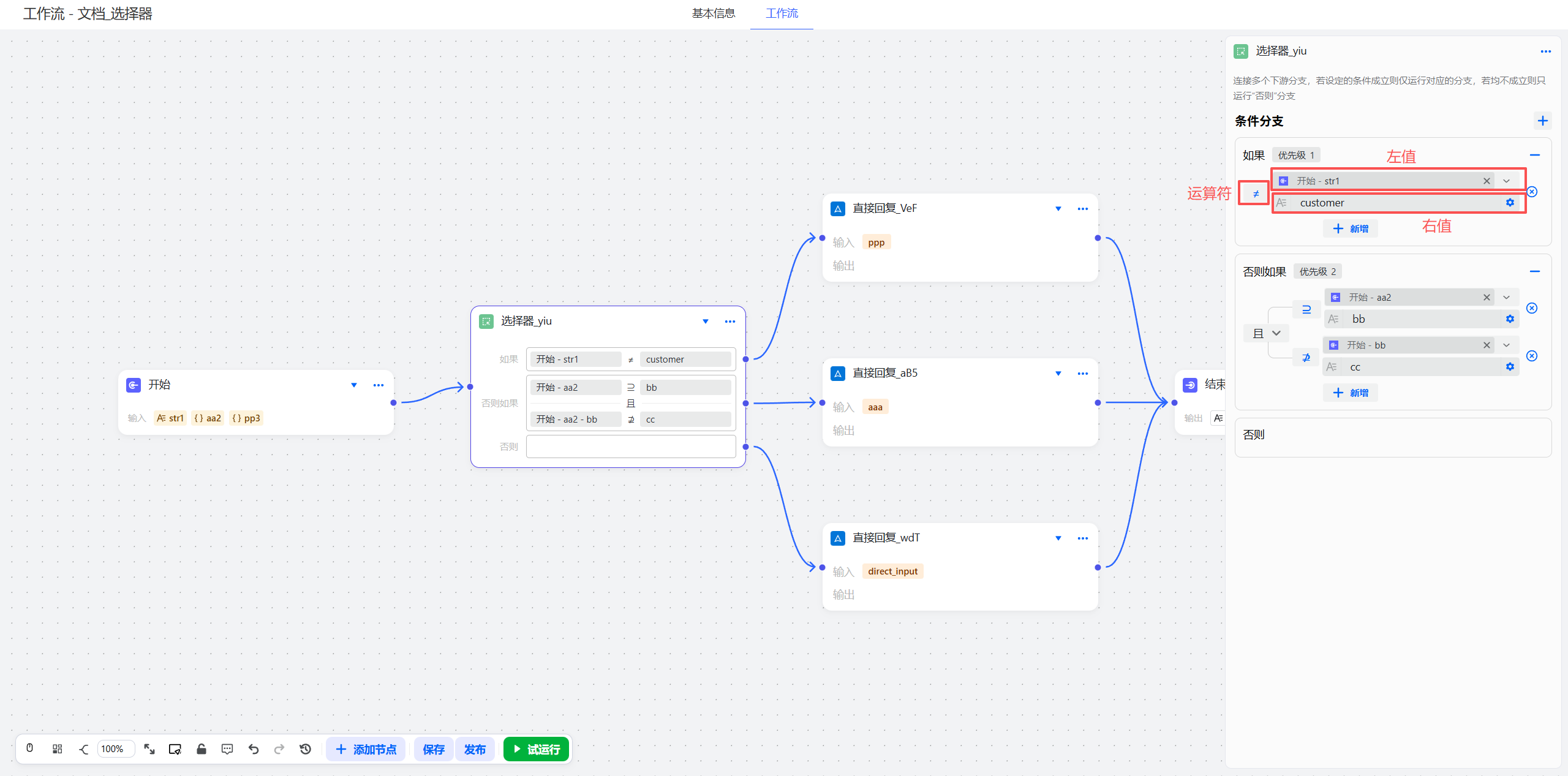Click the gear icon beside customer value
The image size is (1568, 776).
(x=1510, y=202)
